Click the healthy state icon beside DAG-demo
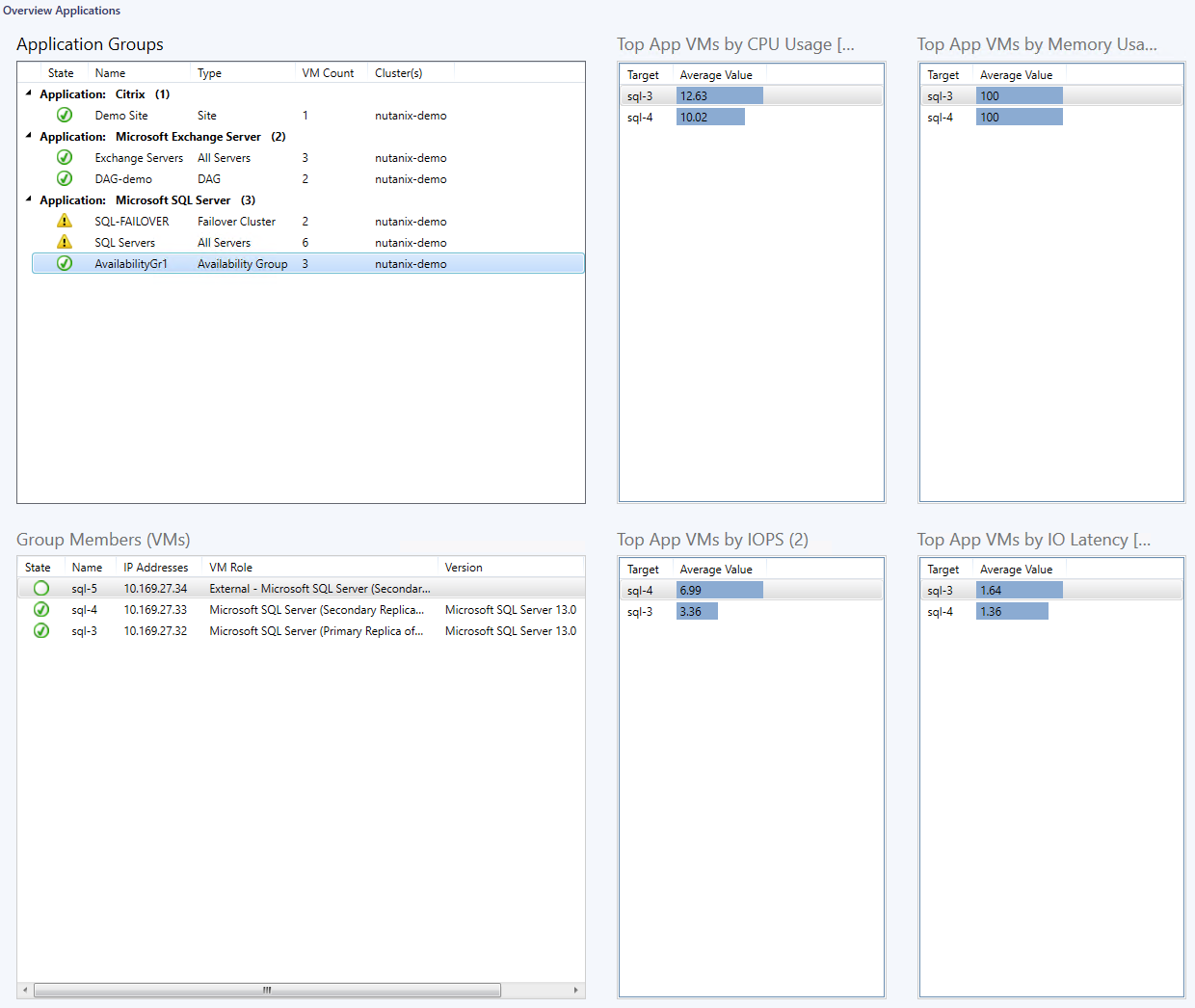The width and height of the screenshot is (1195, 1008). point(65,179)
